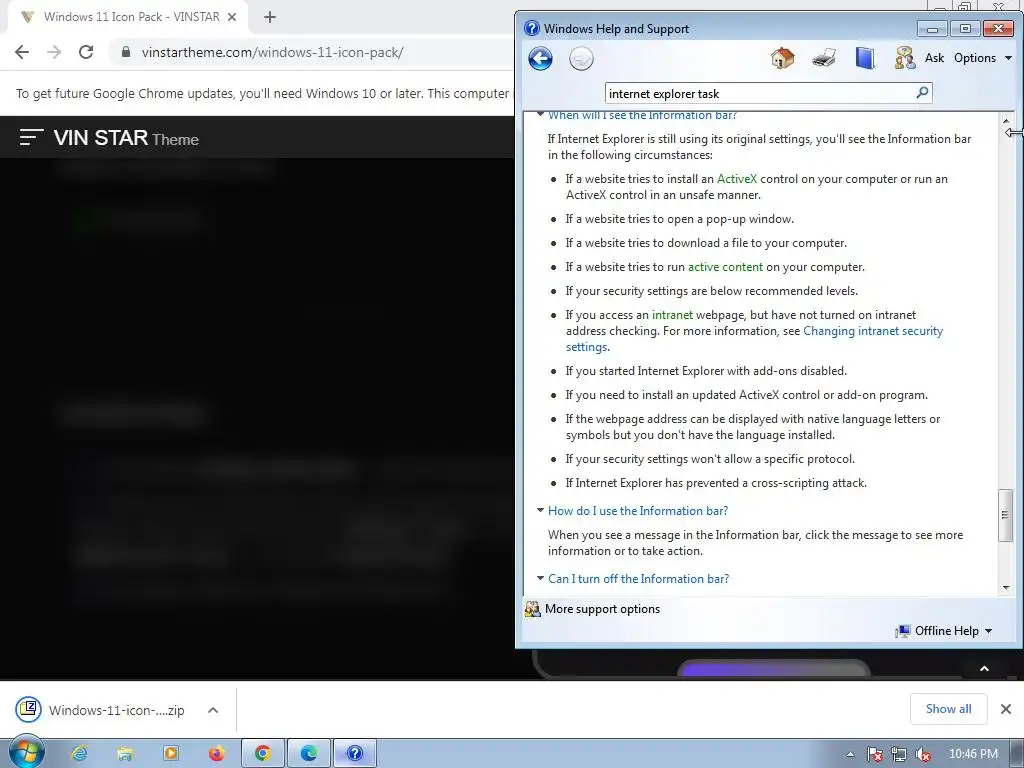Open the Windows Start menu
This screenshot has width=1024, height=768.
click(x=26, y=753)
